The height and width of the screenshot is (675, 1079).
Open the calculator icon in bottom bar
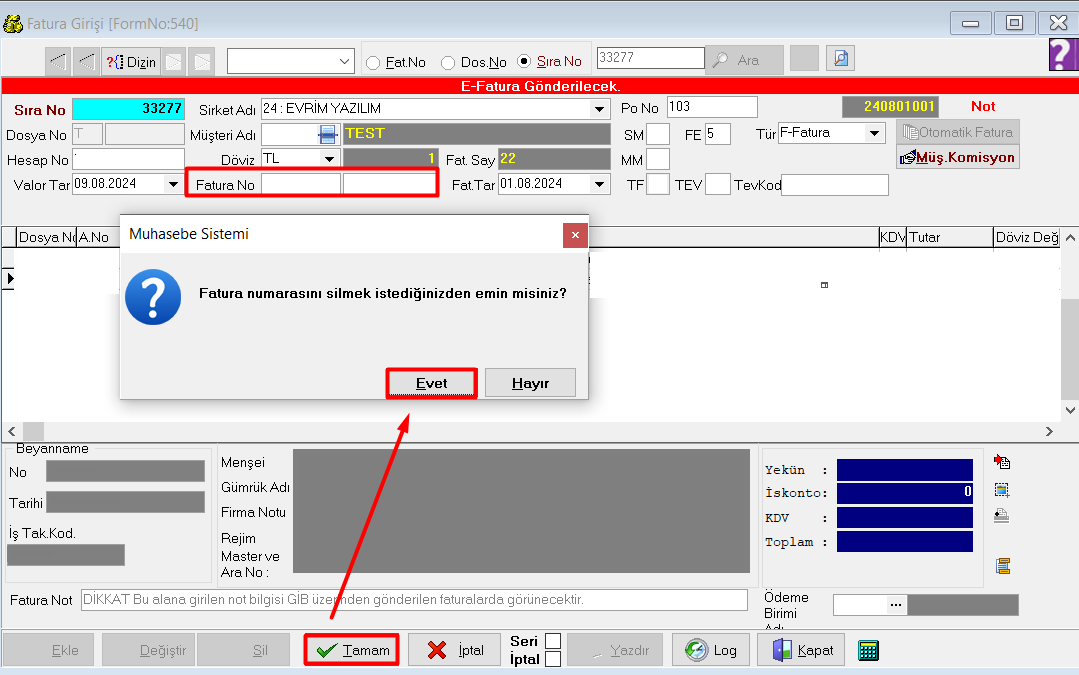pos(868,650)
